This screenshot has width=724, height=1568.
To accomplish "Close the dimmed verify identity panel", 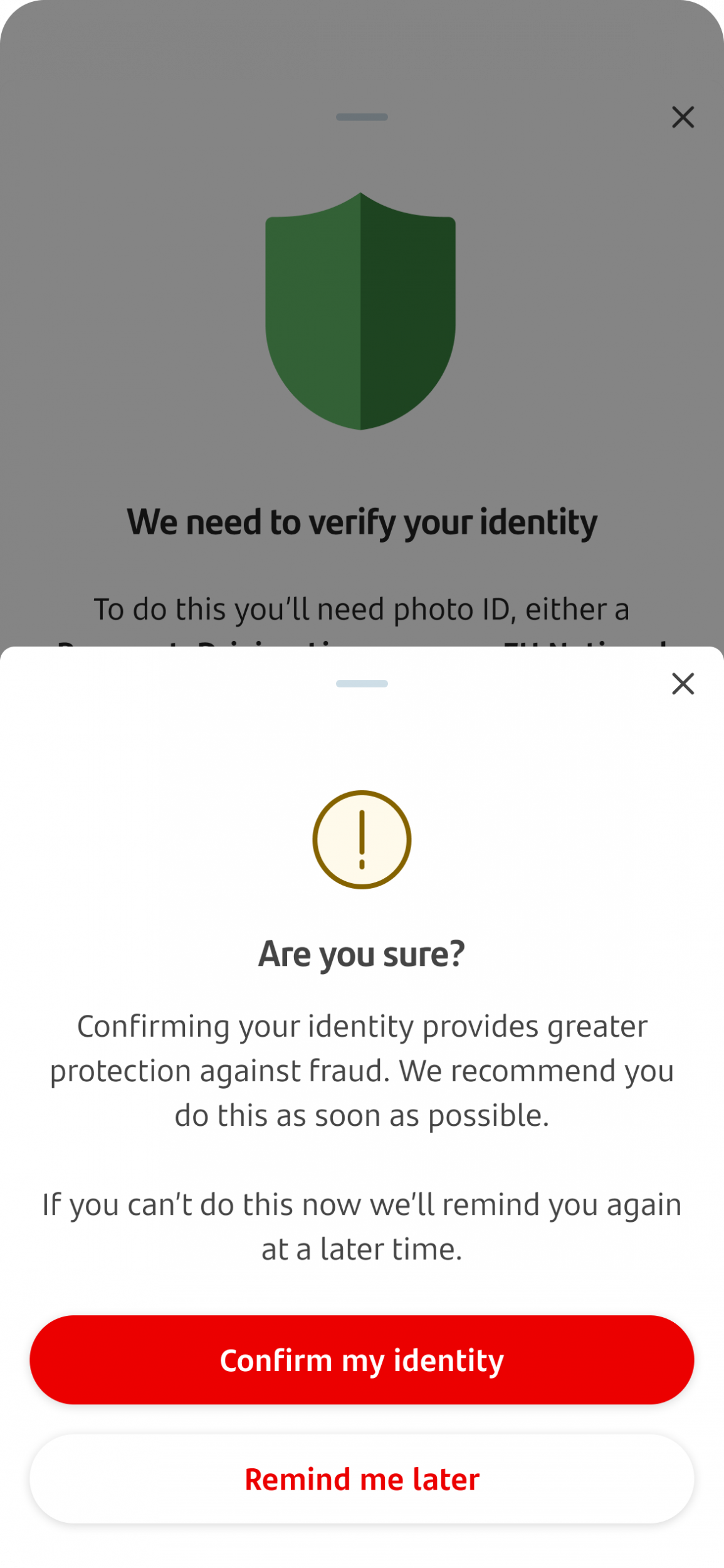I will point(683,117).
